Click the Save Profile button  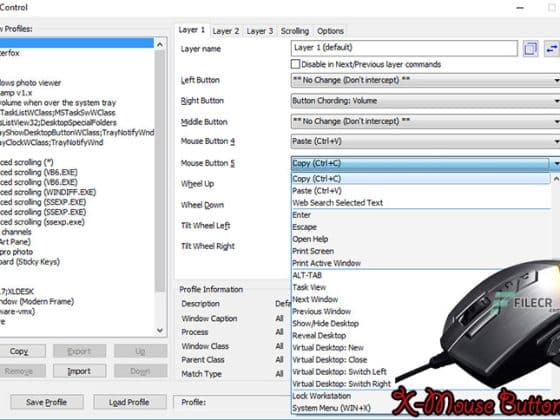click(x=47, y=402)
